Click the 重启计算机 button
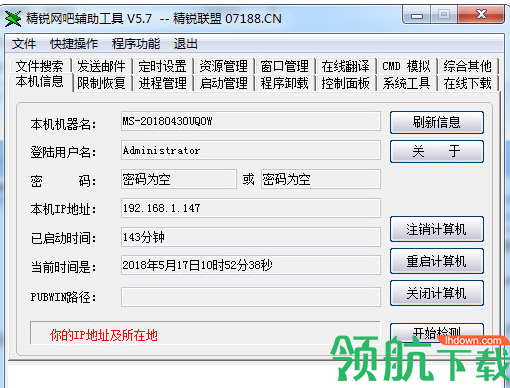Viewport: 510px width, 388px height. click(437, 261)
